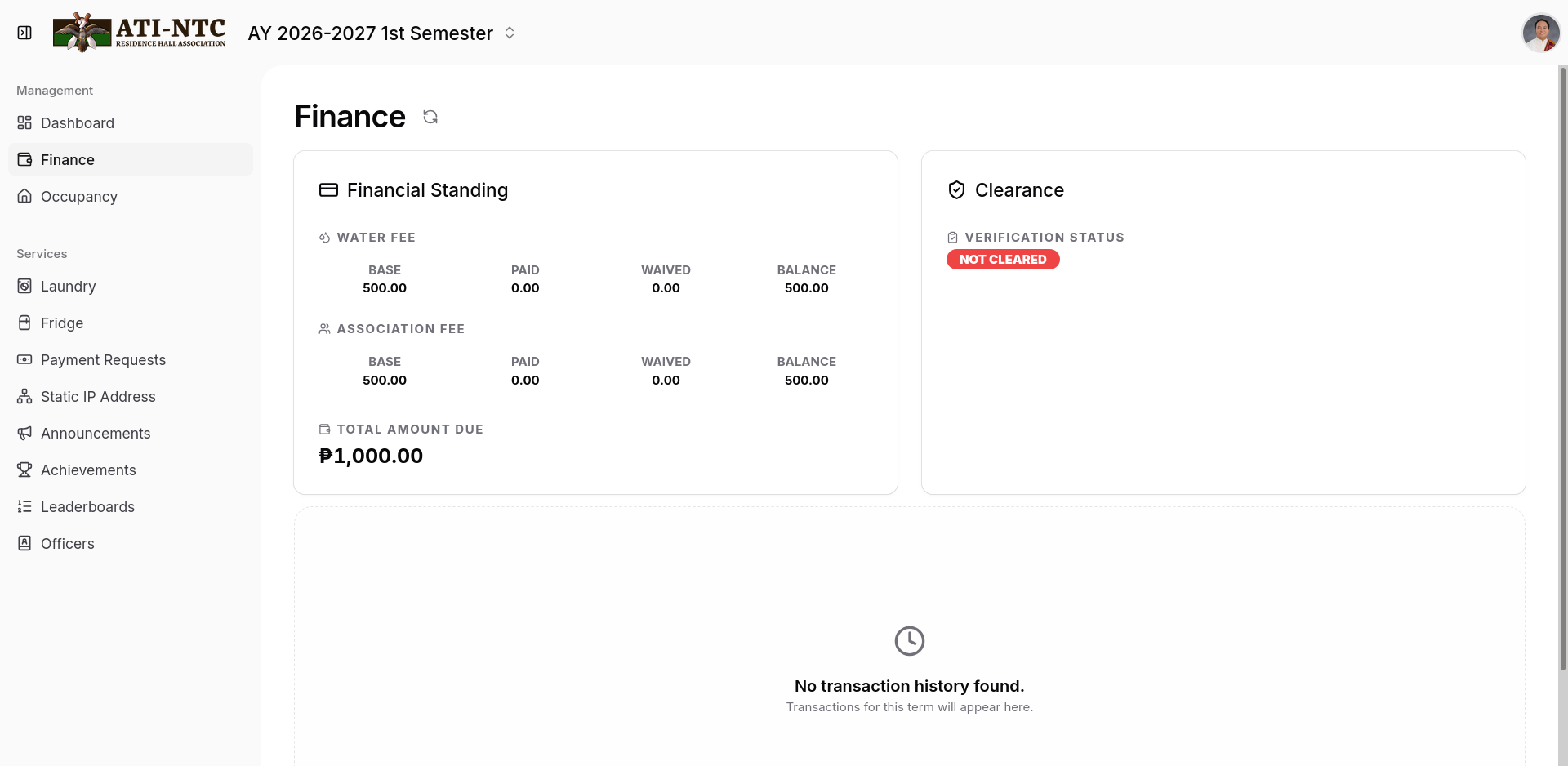
Task: Click the Association Fee people icon
Action: pos(324,329)
